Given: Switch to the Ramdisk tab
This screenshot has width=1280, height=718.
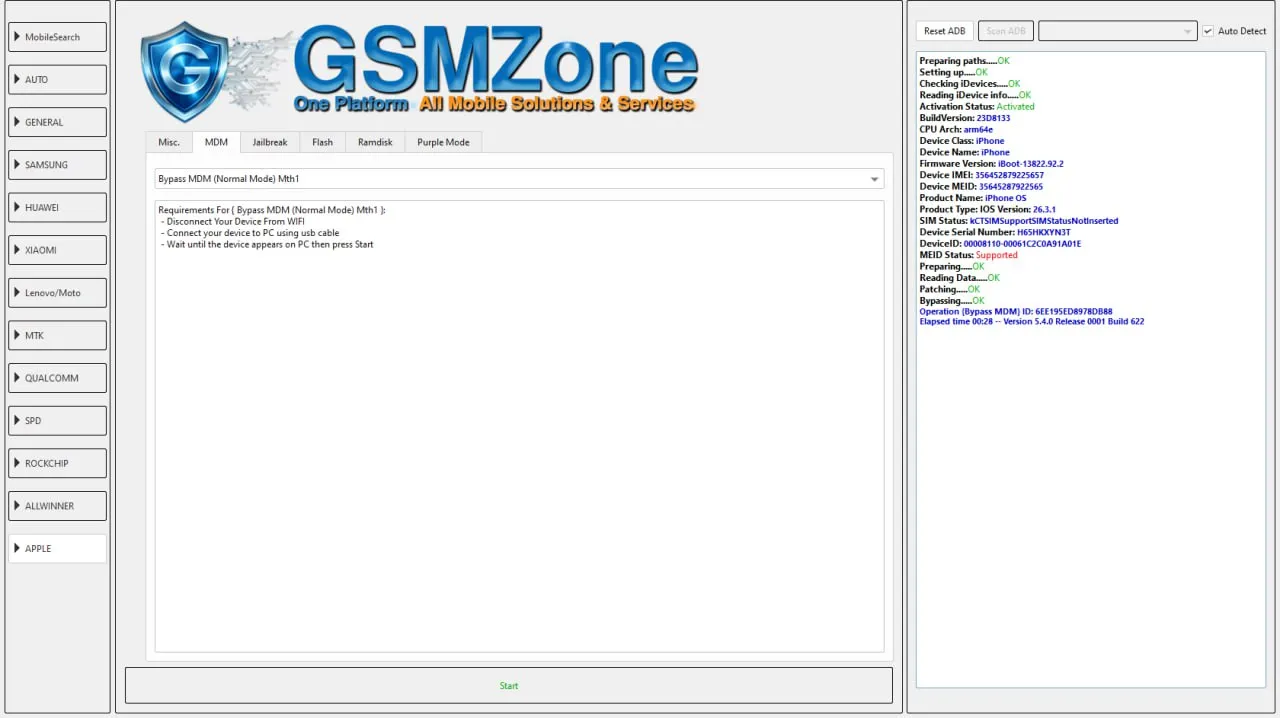Looking at the screenshot, I should point(375,142).
